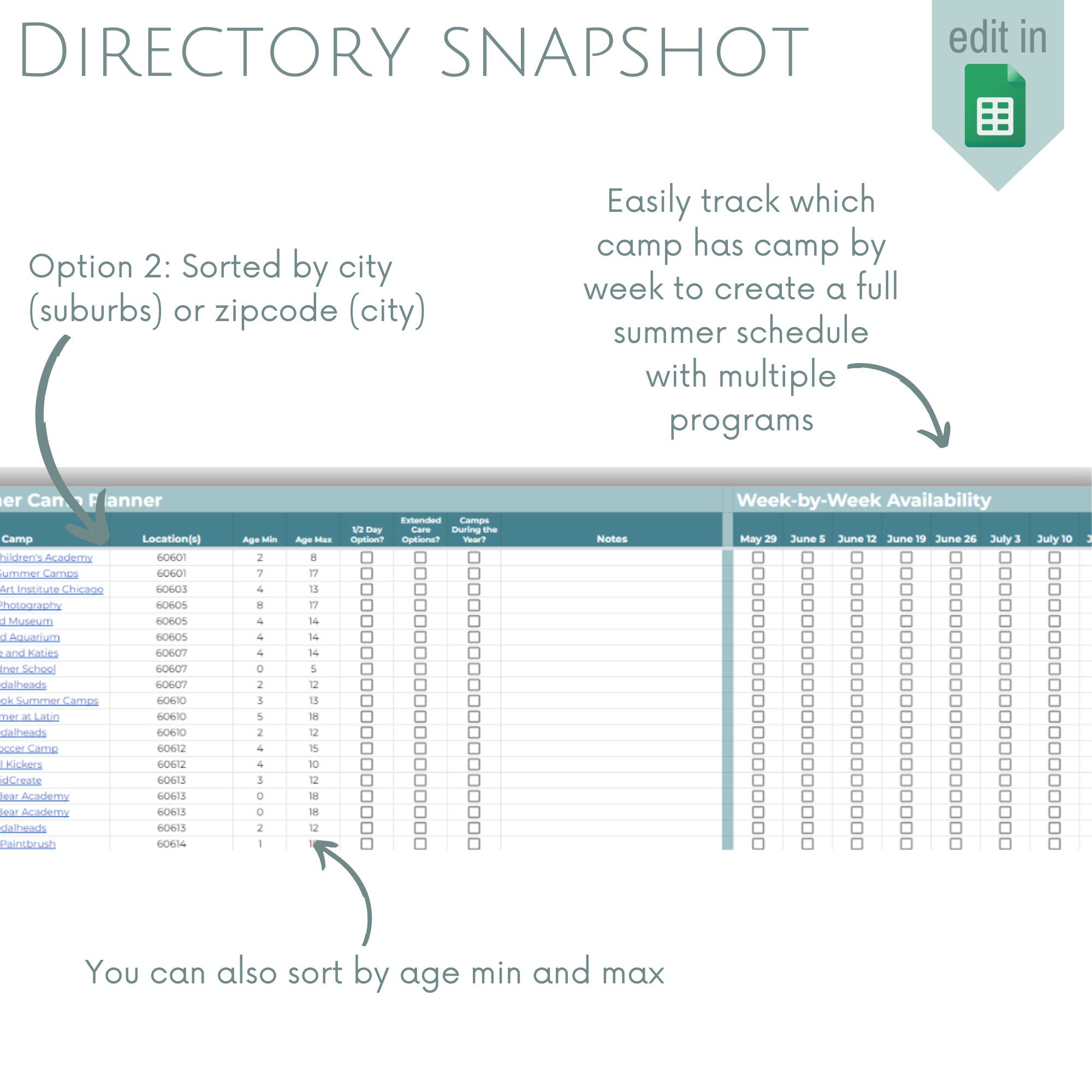Viewport: 1092px width, 1092px height.
Task: Click the Summer Camps hyperlink
Action: coord(39,573)
